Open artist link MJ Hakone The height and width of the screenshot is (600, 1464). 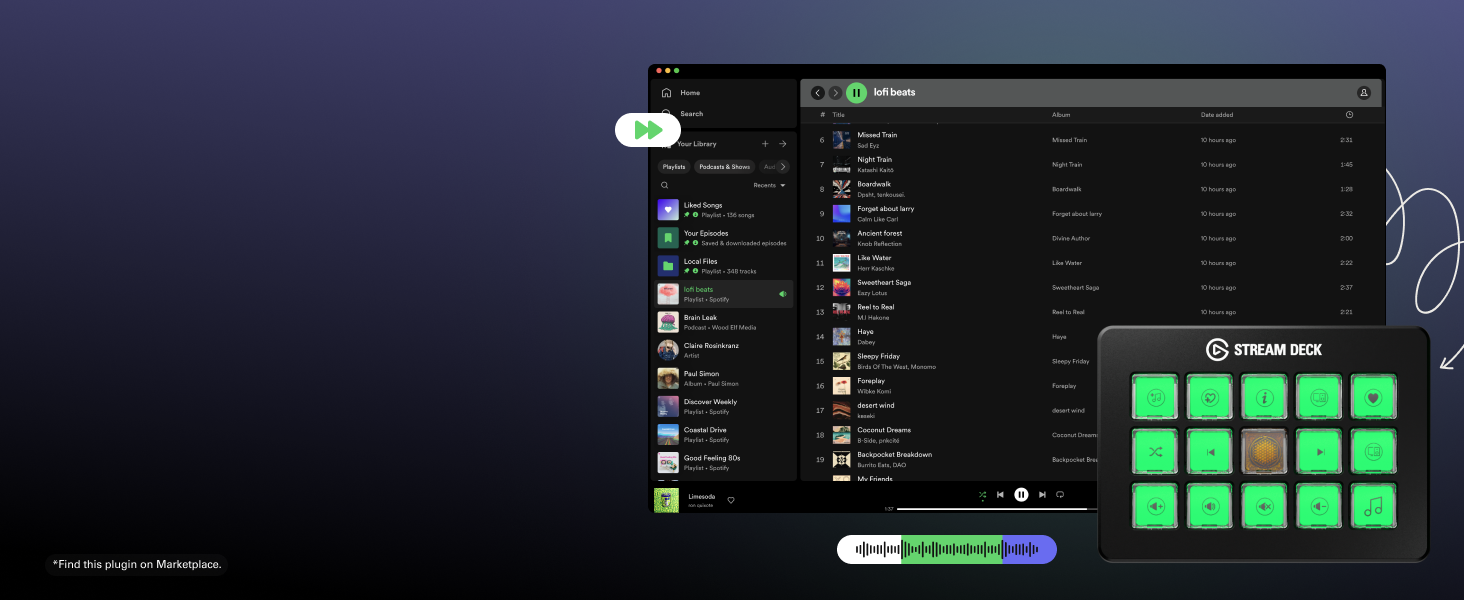pos(873,318)
